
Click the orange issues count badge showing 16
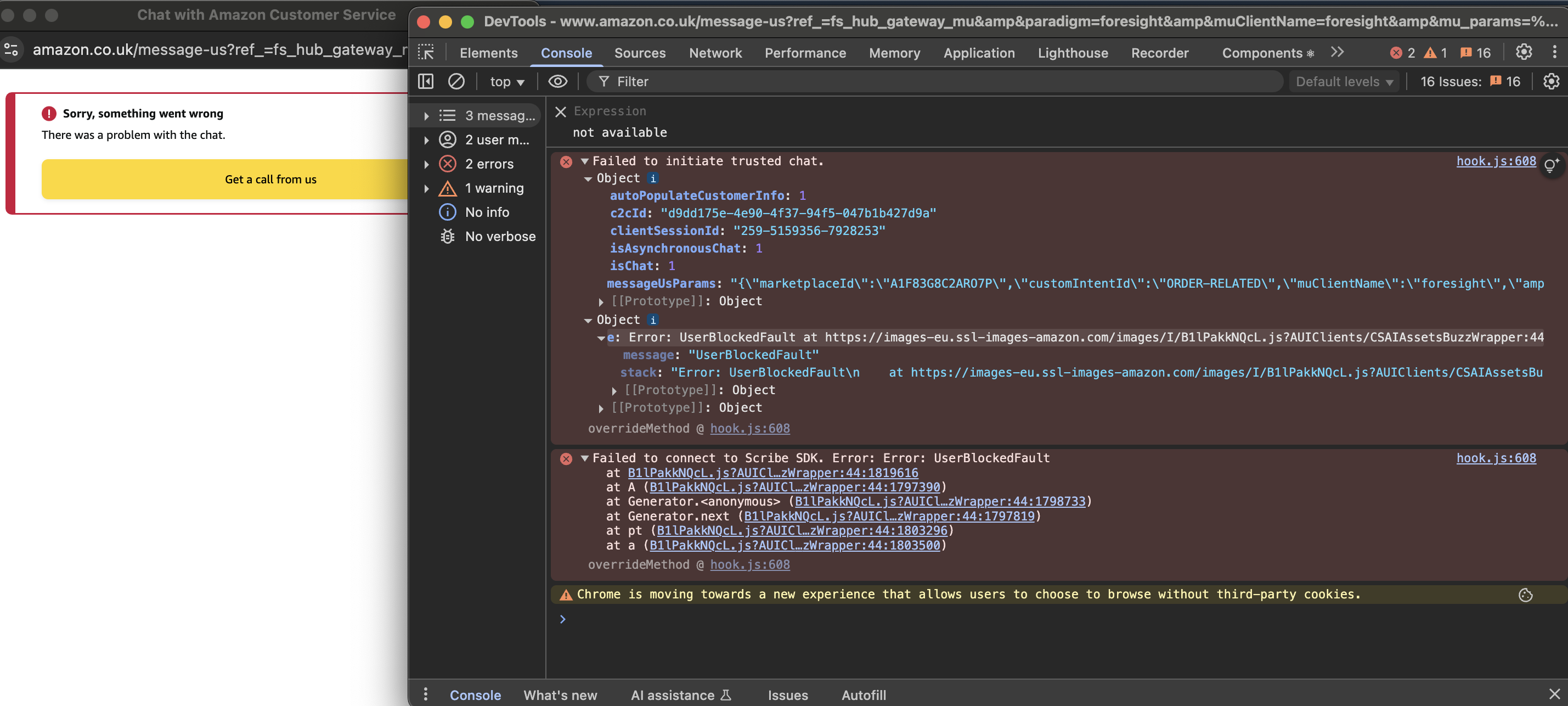point(1475,53)
